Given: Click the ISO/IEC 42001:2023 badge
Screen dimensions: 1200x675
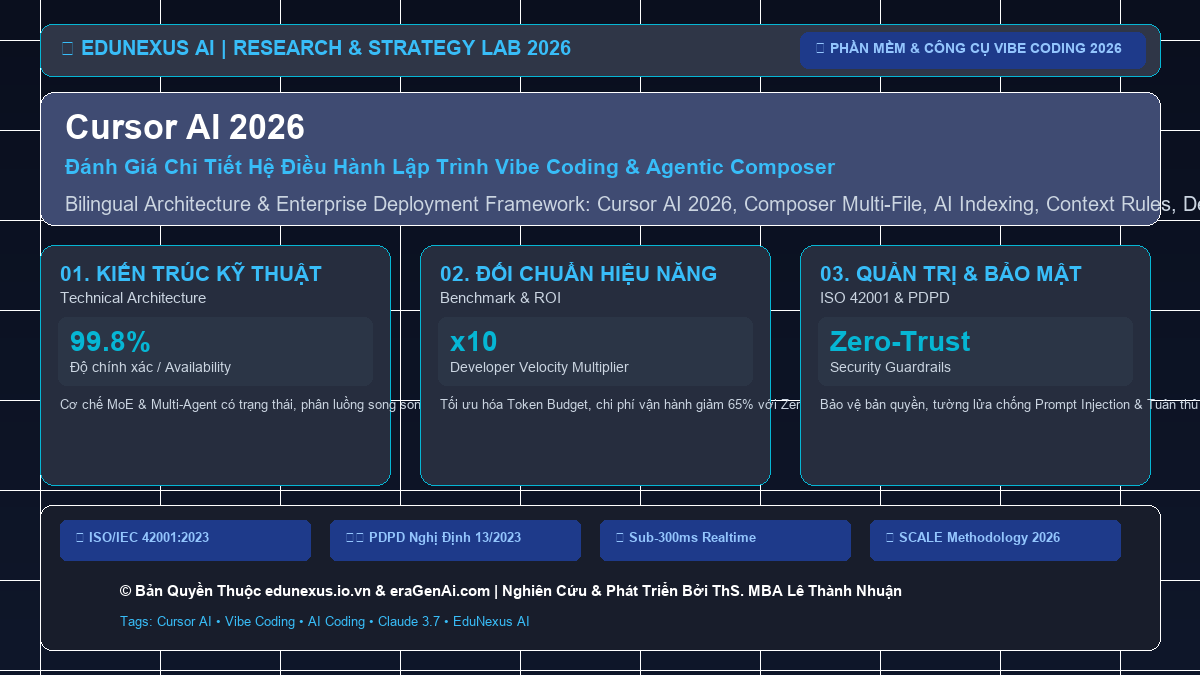Looking at the screenshot, I should pyautogui.click(x=185, y=540).
